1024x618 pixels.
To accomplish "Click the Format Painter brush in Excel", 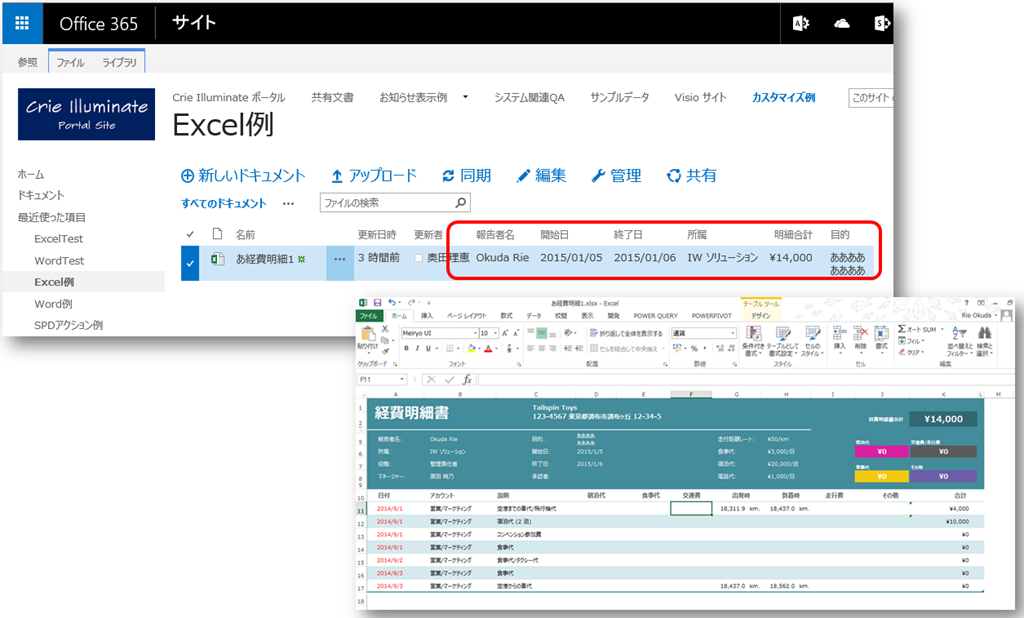I will click(x=385, y=351).
